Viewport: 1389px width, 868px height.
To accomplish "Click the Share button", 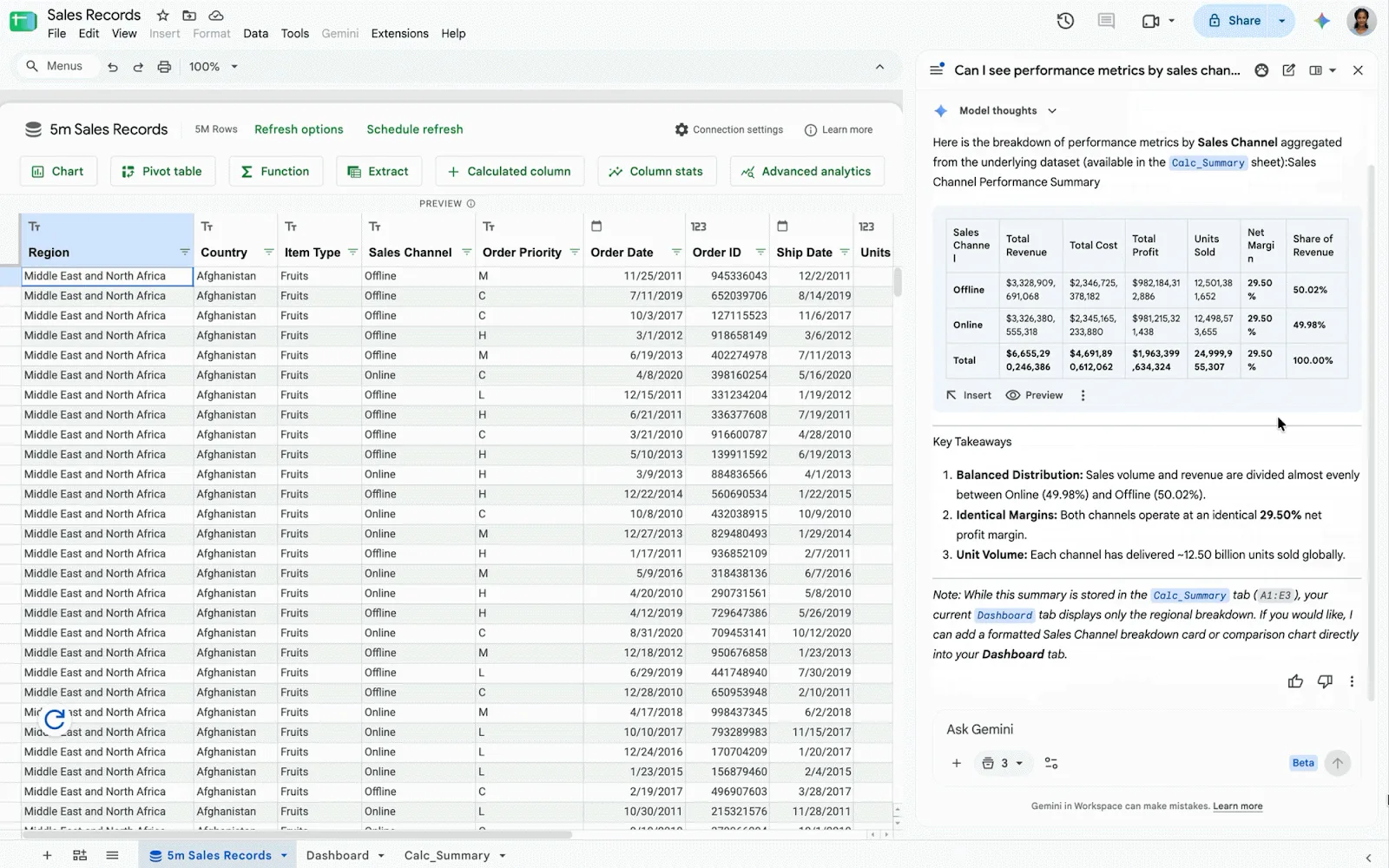I will tap(1234, 21).
